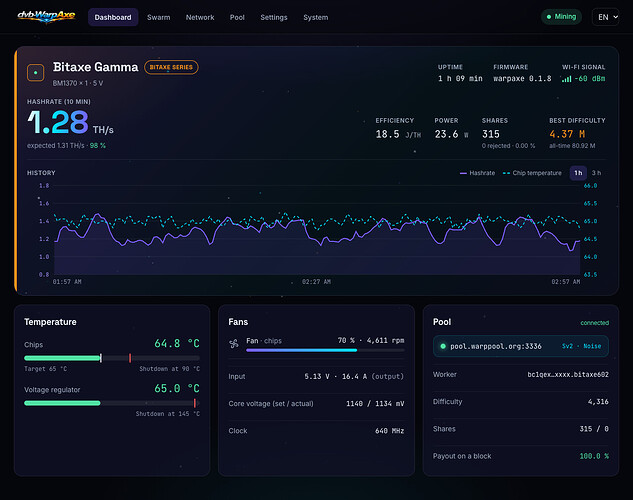Toggle the Chip temperature legend entry
This screenshot has width=633, height=500.
[x=532, y=173]
